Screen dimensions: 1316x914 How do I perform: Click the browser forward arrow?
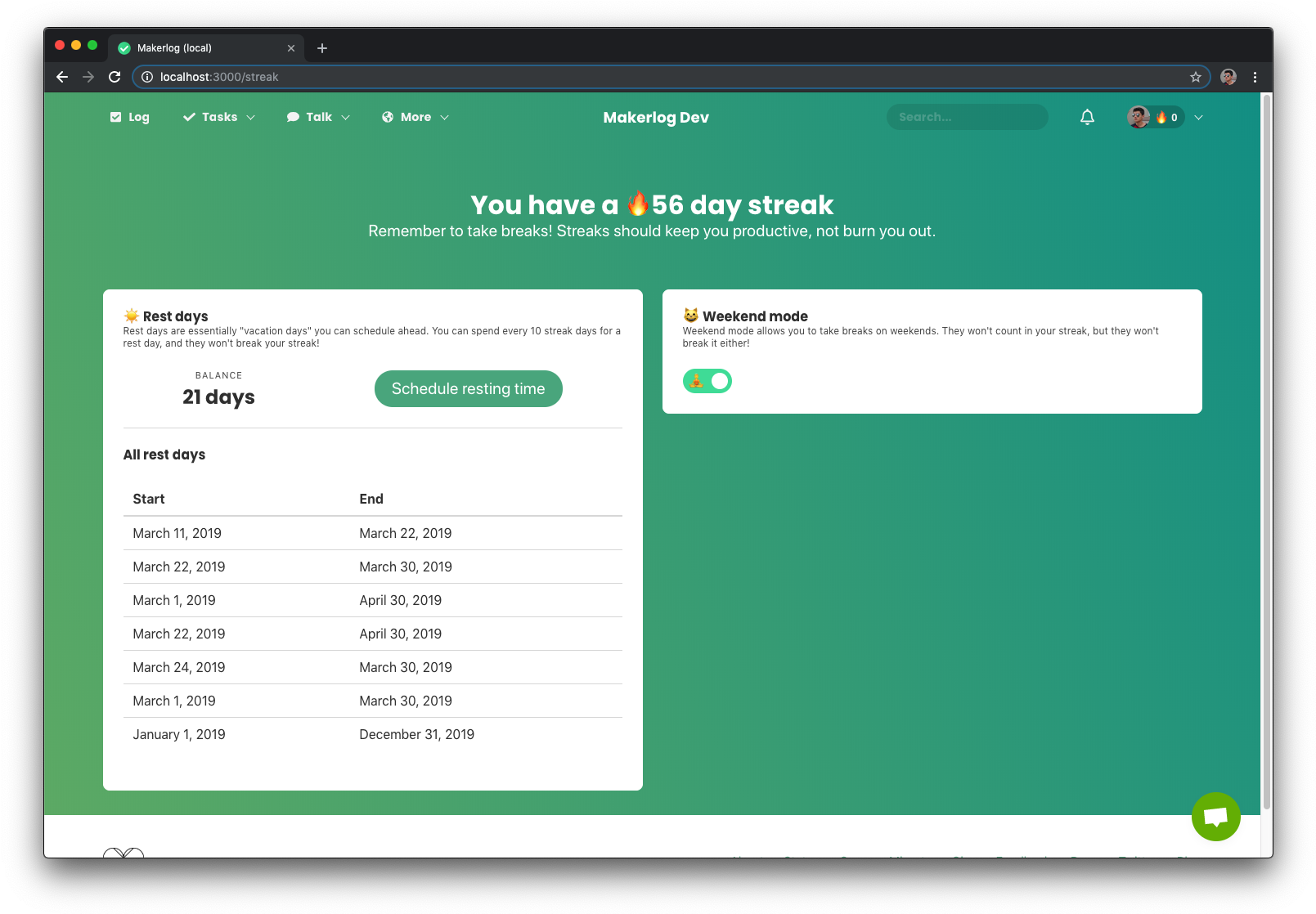[88, 77]
